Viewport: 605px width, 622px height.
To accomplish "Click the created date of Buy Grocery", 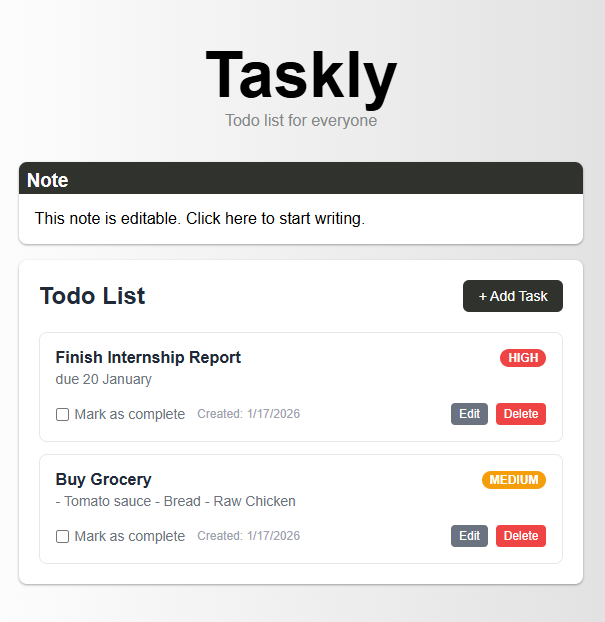I will 248,536.
